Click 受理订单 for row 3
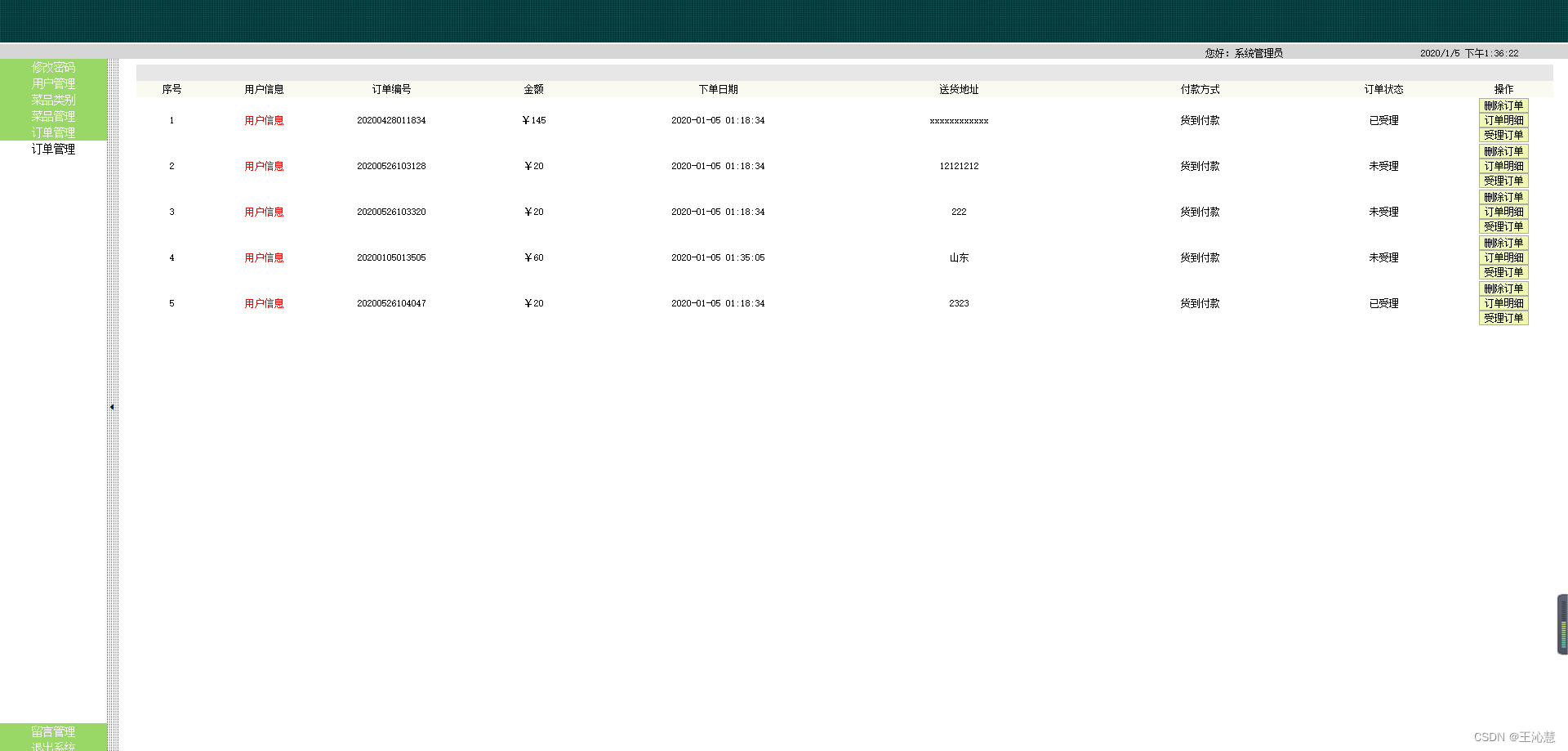 1503,226
